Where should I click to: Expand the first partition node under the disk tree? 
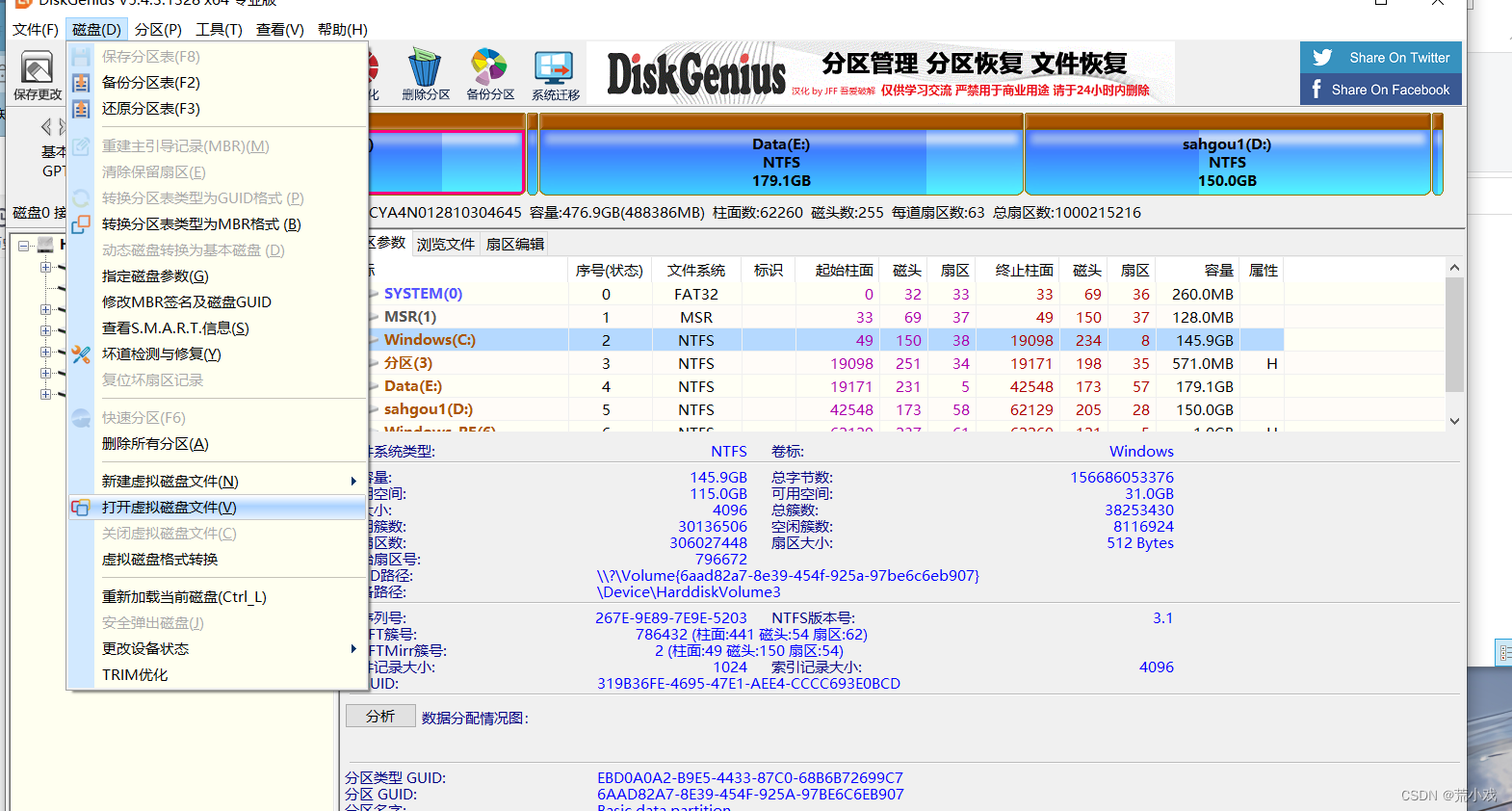pos(45,267)
